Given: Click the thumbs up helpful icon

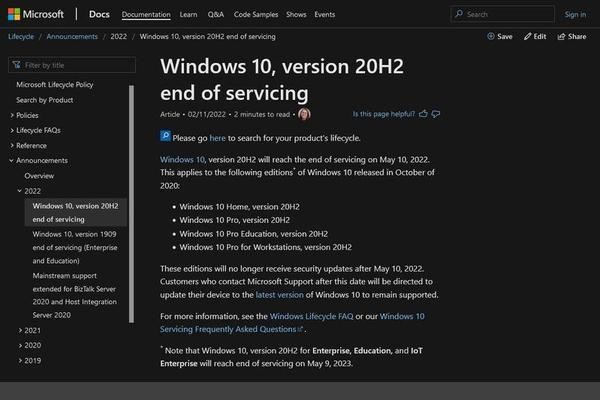Looking at the screenshot, I should coord(423,114).
